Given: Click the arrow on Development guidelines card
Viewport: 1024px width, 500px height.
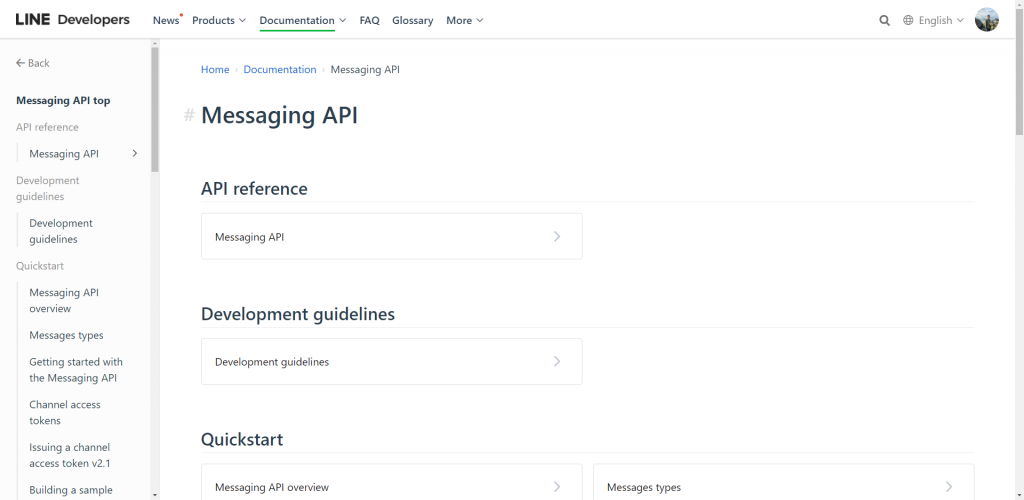Looking at the screenshot, I should click(x=557, y=362).
